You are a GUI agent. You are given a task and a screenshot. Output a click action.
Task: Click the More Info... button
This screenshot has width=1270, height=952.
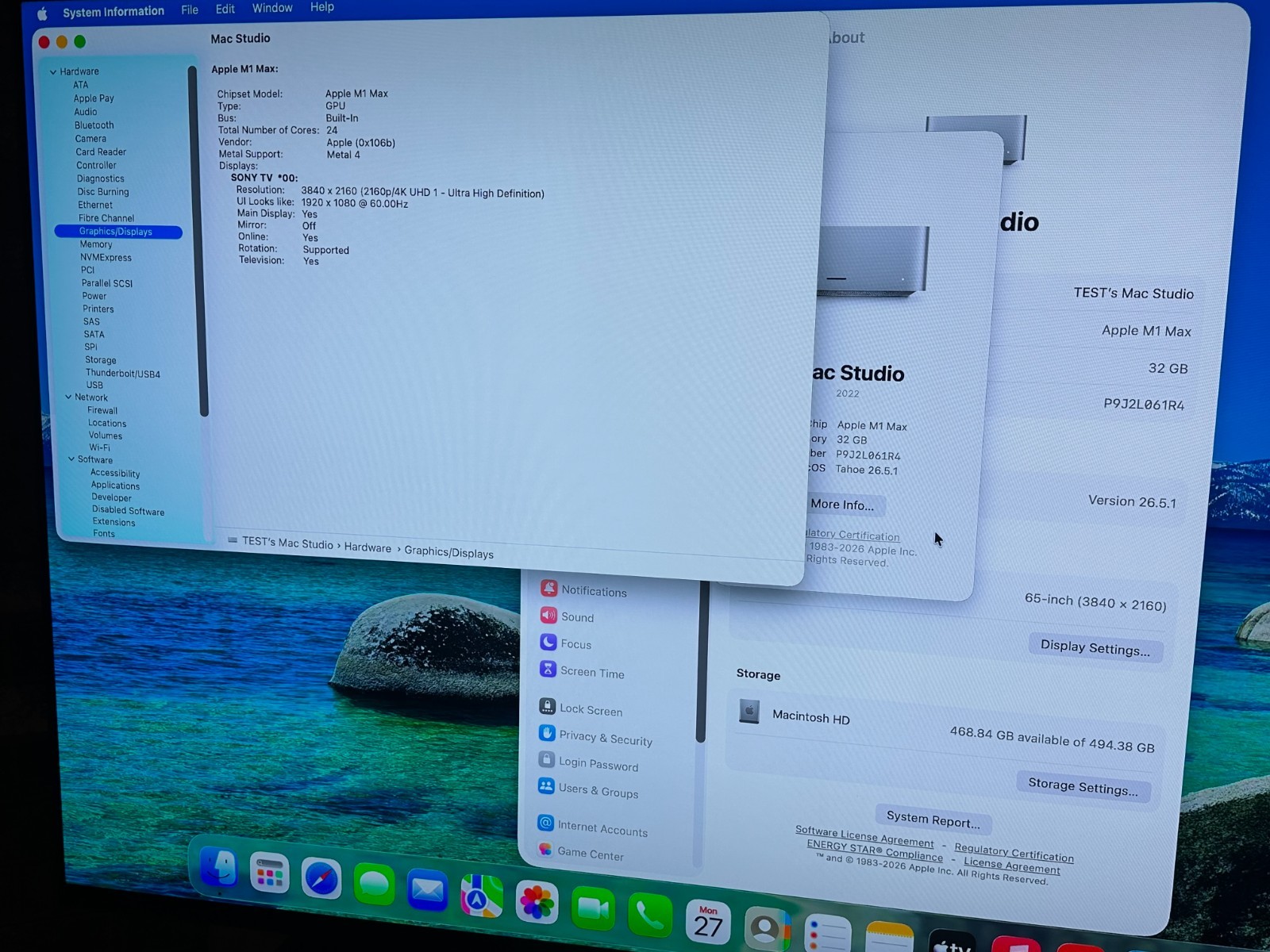pyautogui.click(x=842, y=505)
